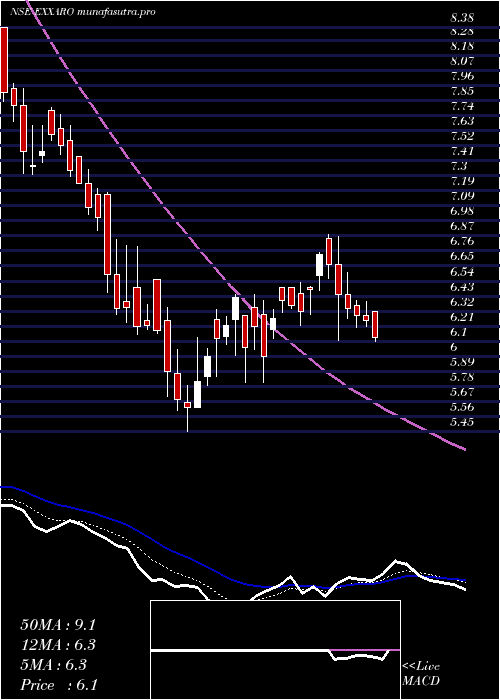Click the 7.85 price axis label
Screen dimensions: 500x700
462,92
